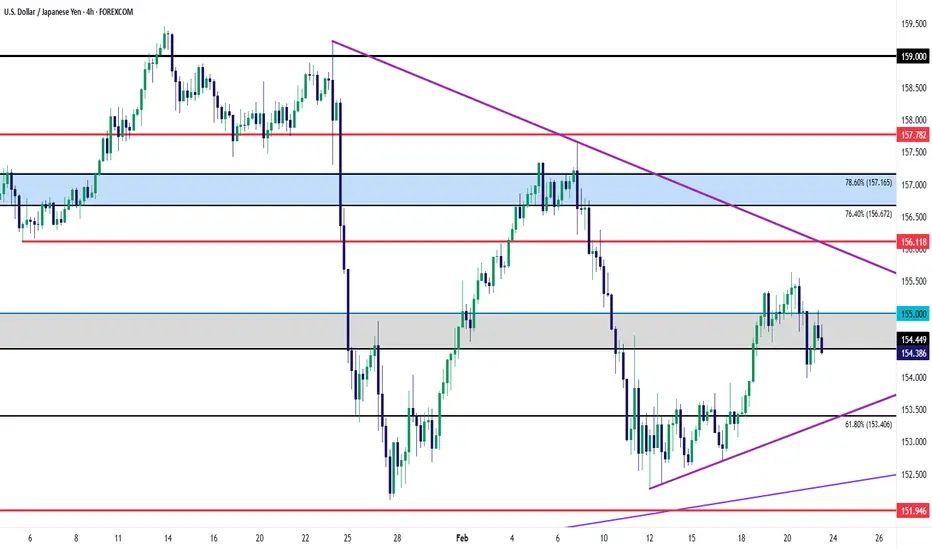
Task: Select the 152.500 price axis tick
Action: click(909, 474)
